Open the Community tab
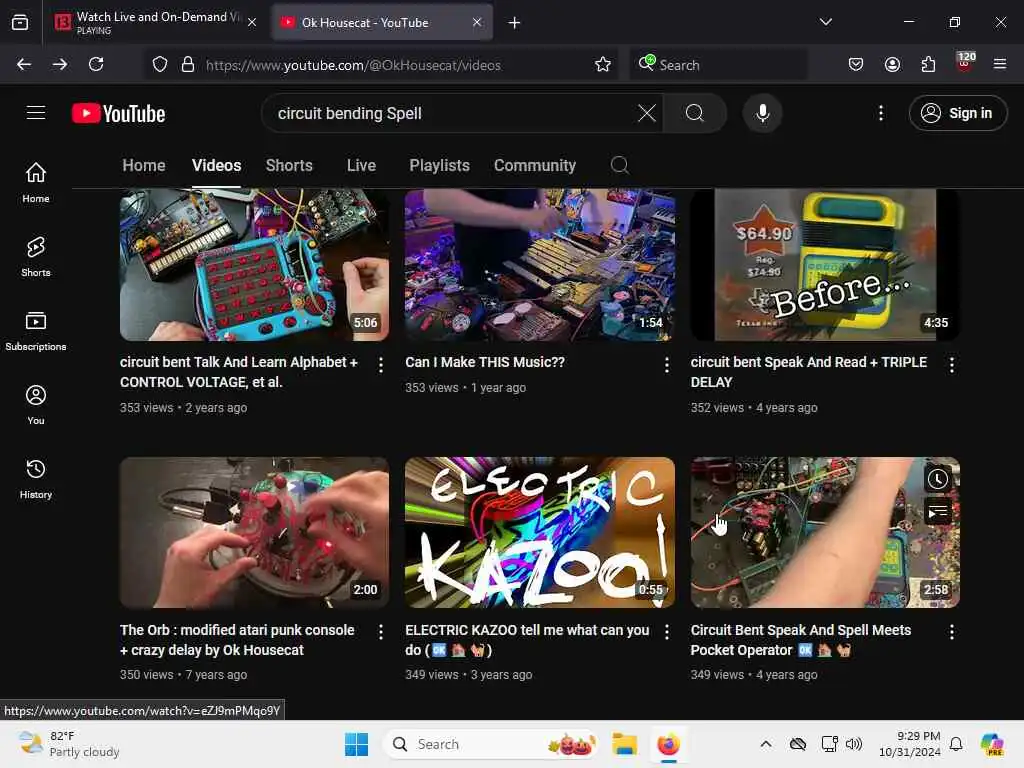This screenshot has height=768, width=1024. [535, 165]
